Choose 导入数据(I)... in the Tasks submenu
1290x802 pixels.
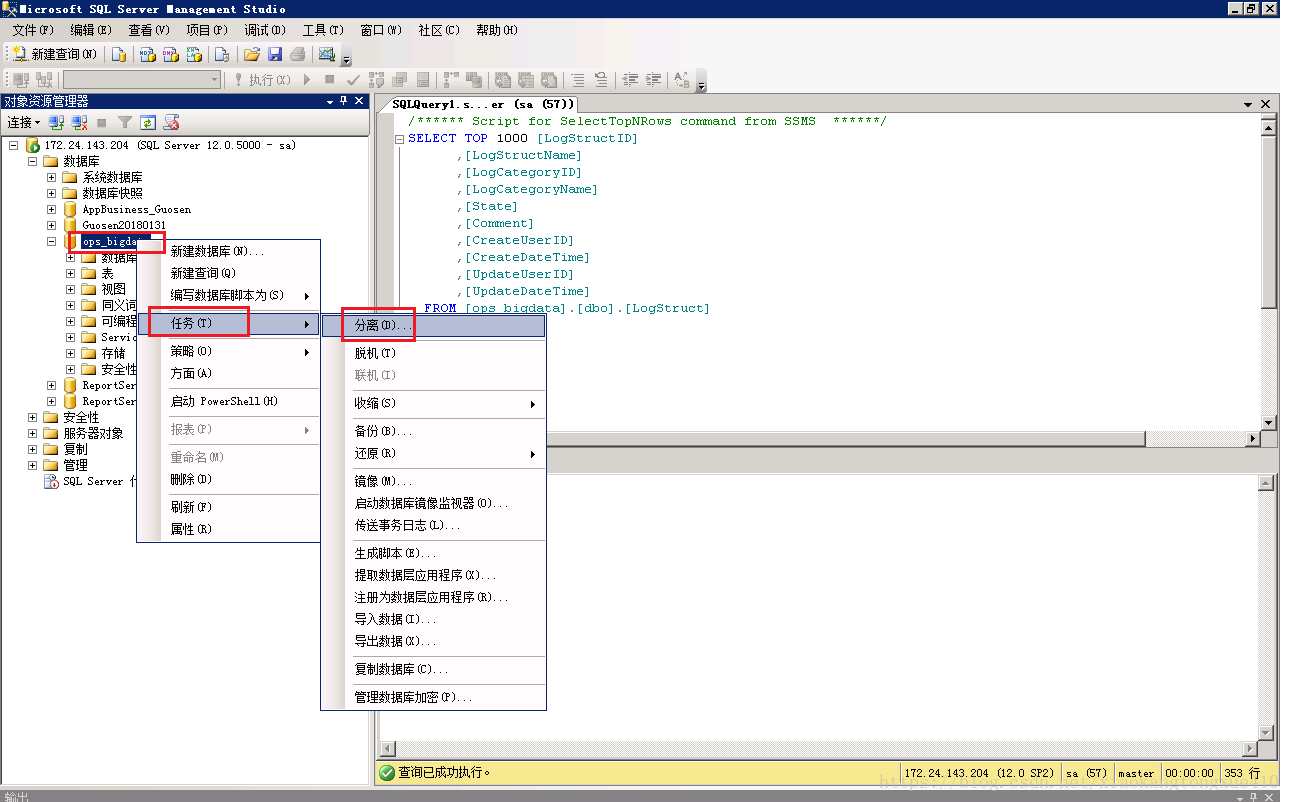[433, 619]
